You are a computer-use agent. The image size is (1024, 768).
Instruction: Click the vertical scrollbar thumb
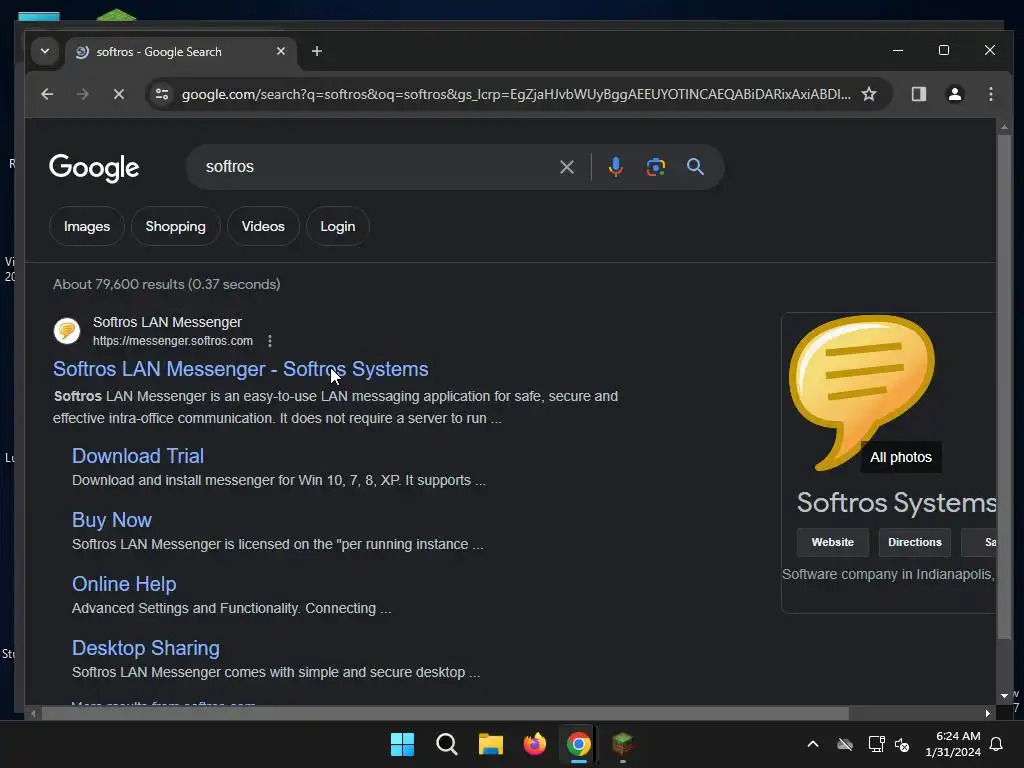click(1004, 387)
